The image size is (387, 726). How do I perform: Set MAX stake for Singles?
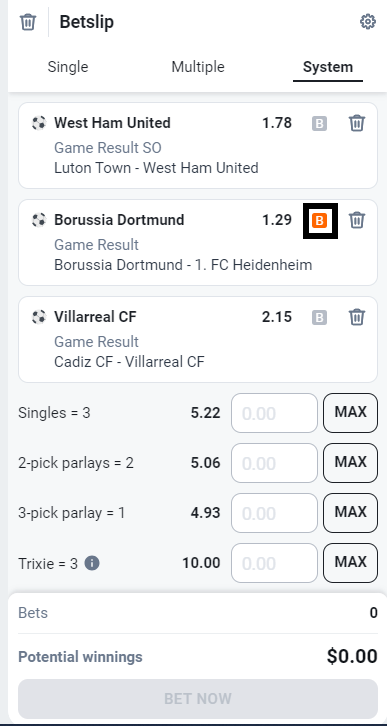coord(350,413)
